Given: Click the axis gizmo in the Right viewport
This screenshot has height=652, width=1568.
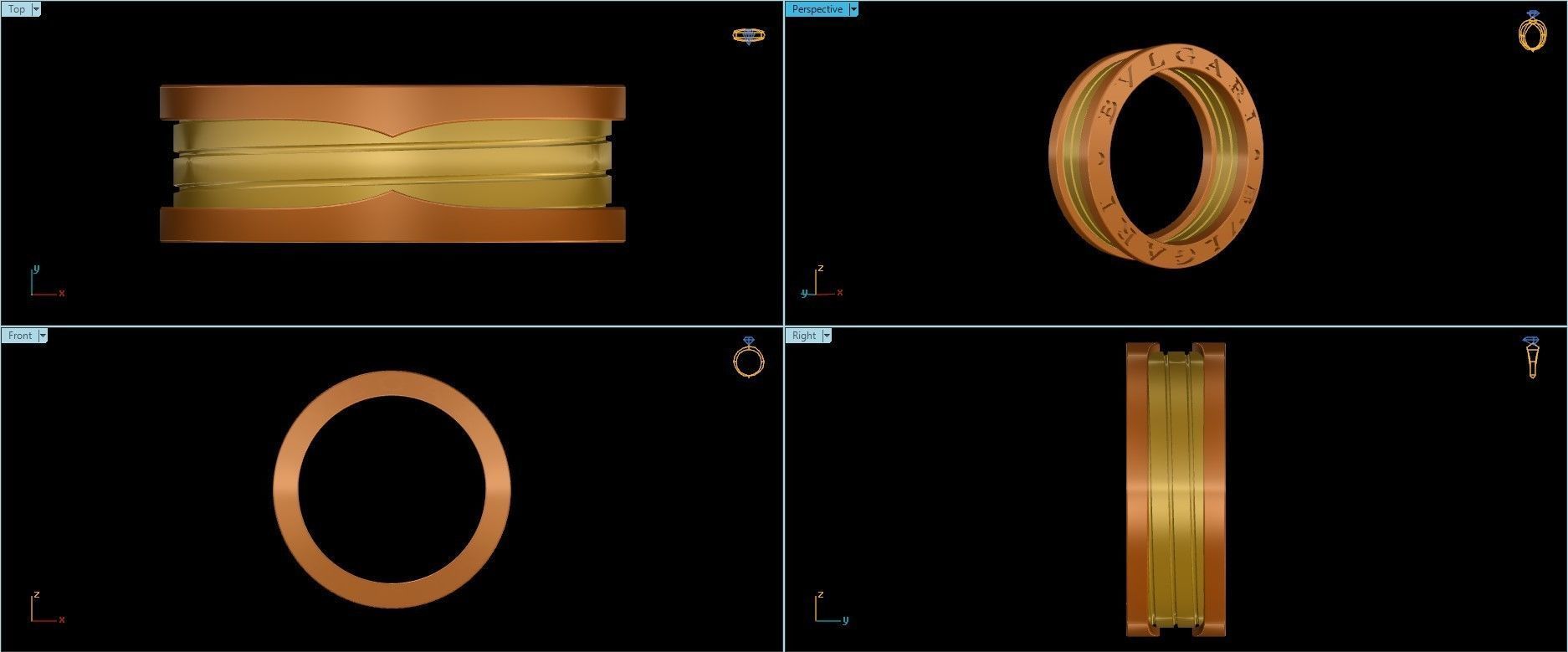Looking at the screenshot, I should coord(833,608).
